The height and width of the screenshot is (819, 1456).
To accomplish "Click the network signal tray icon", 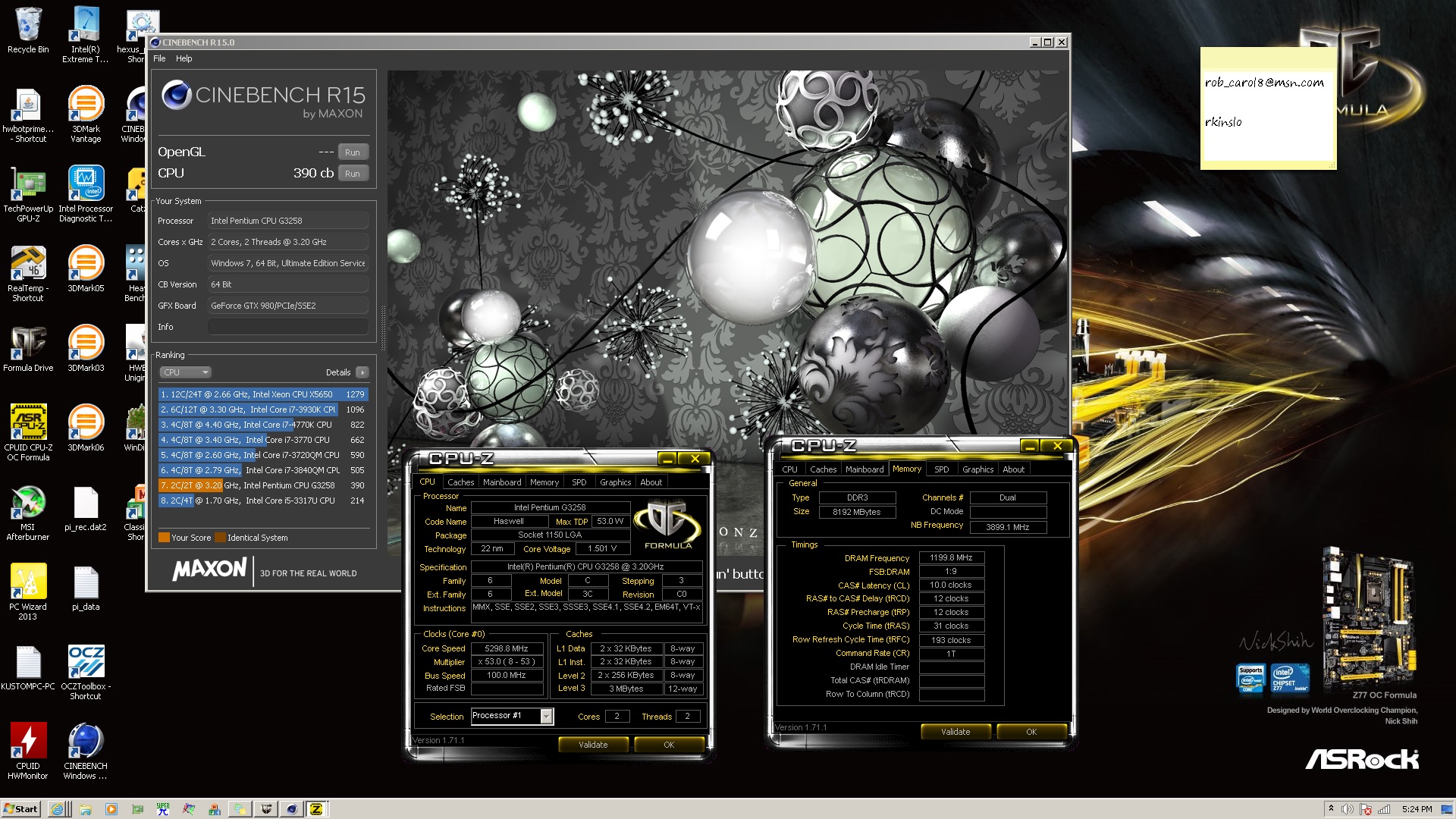I will [x=1384, y=809].
